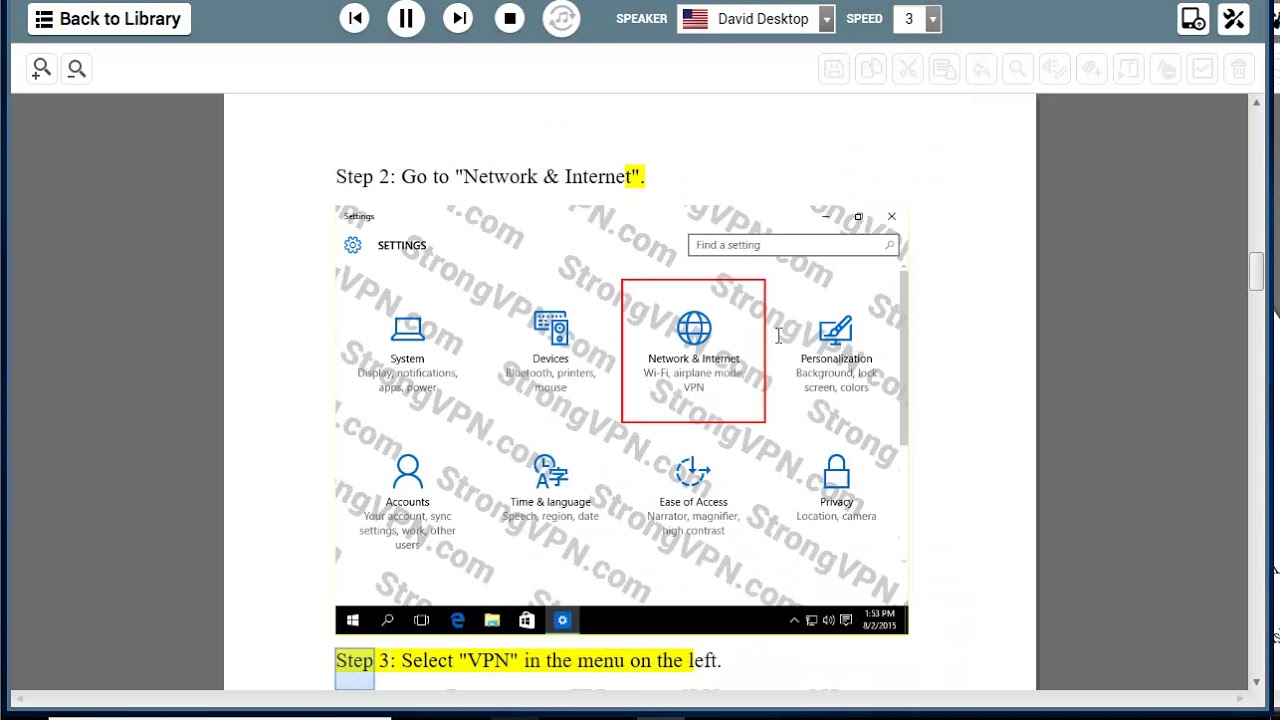The height and width of the screenshot is (720, 1280).
Task: Click the Task View icon in embedded taskbar
Action: coord(422,621)
